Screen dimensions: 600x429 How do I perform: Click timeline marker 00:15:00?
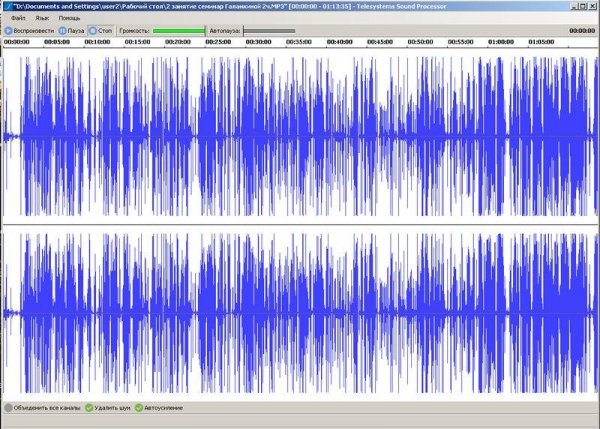coord(137,42)
